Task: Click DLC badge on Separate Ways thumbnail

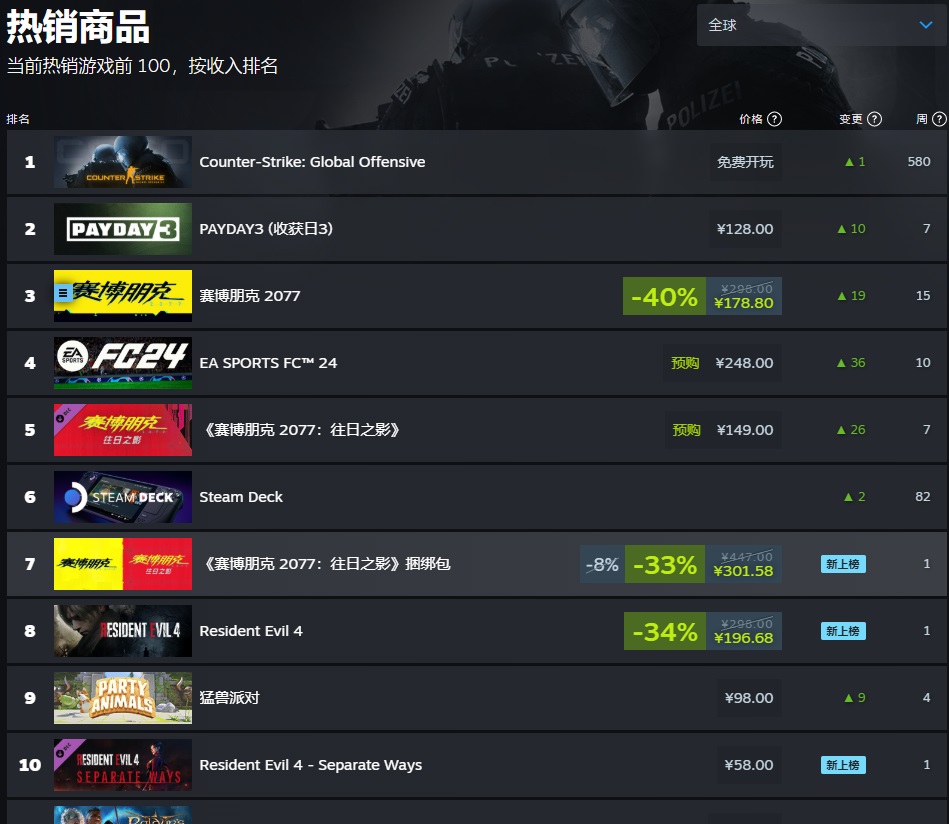Action: 63,751
